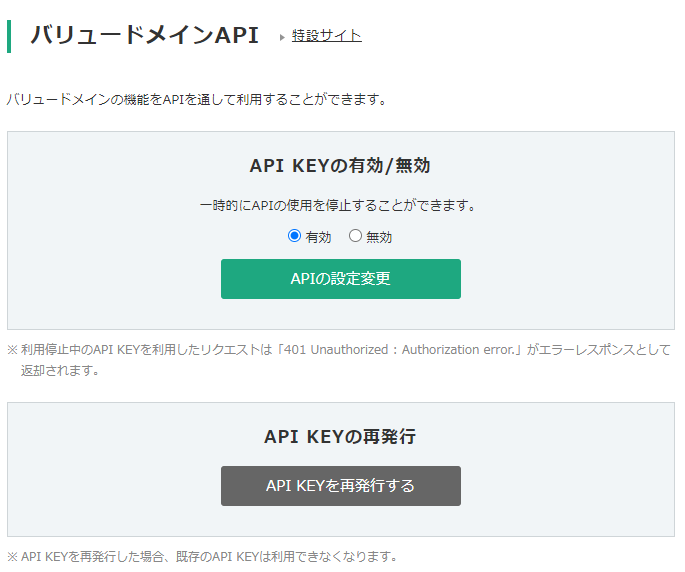Click the バリュードメインAPI page heading

tap(145, 35)
